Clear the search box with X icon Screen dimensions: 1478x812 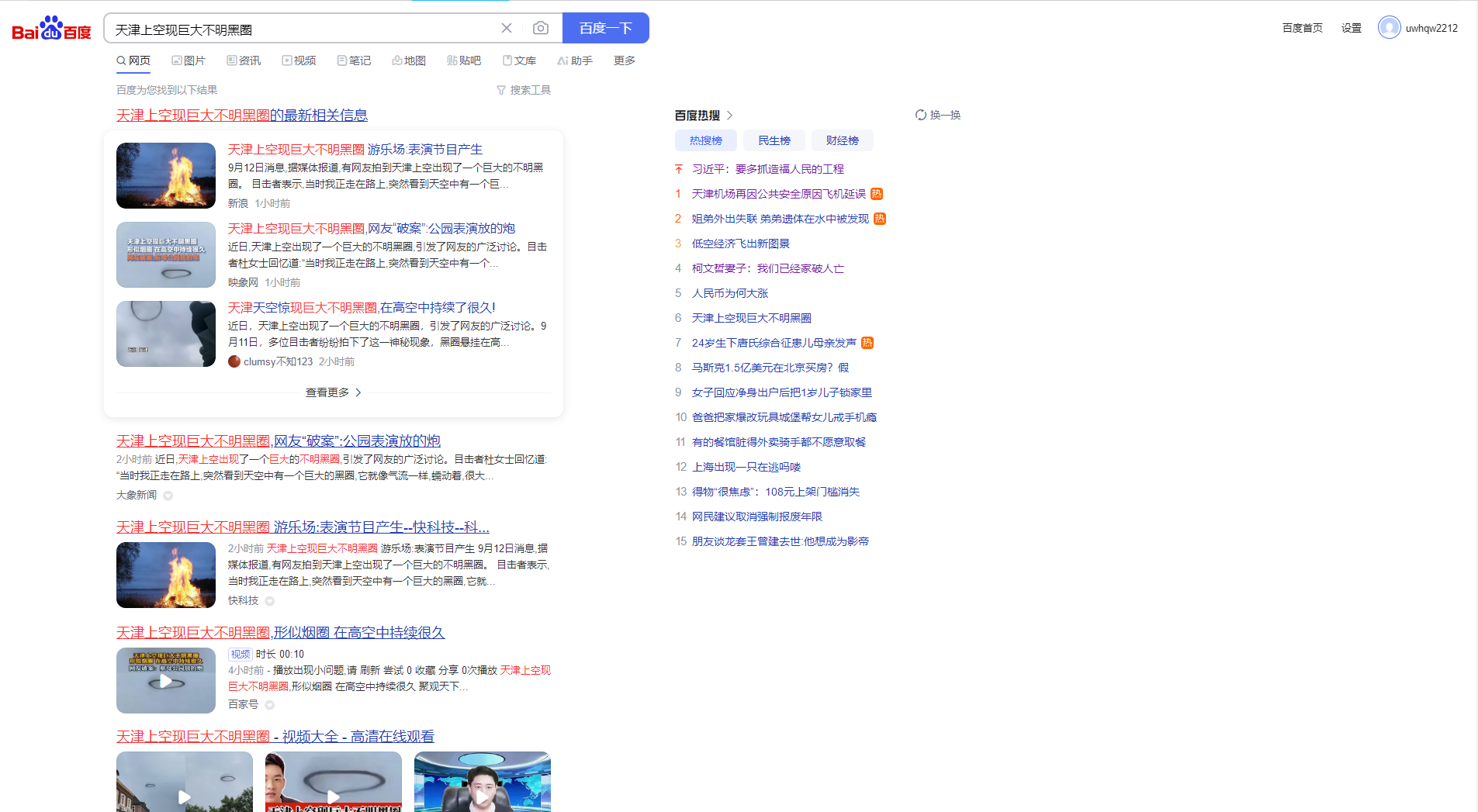[x=507, y=28]
